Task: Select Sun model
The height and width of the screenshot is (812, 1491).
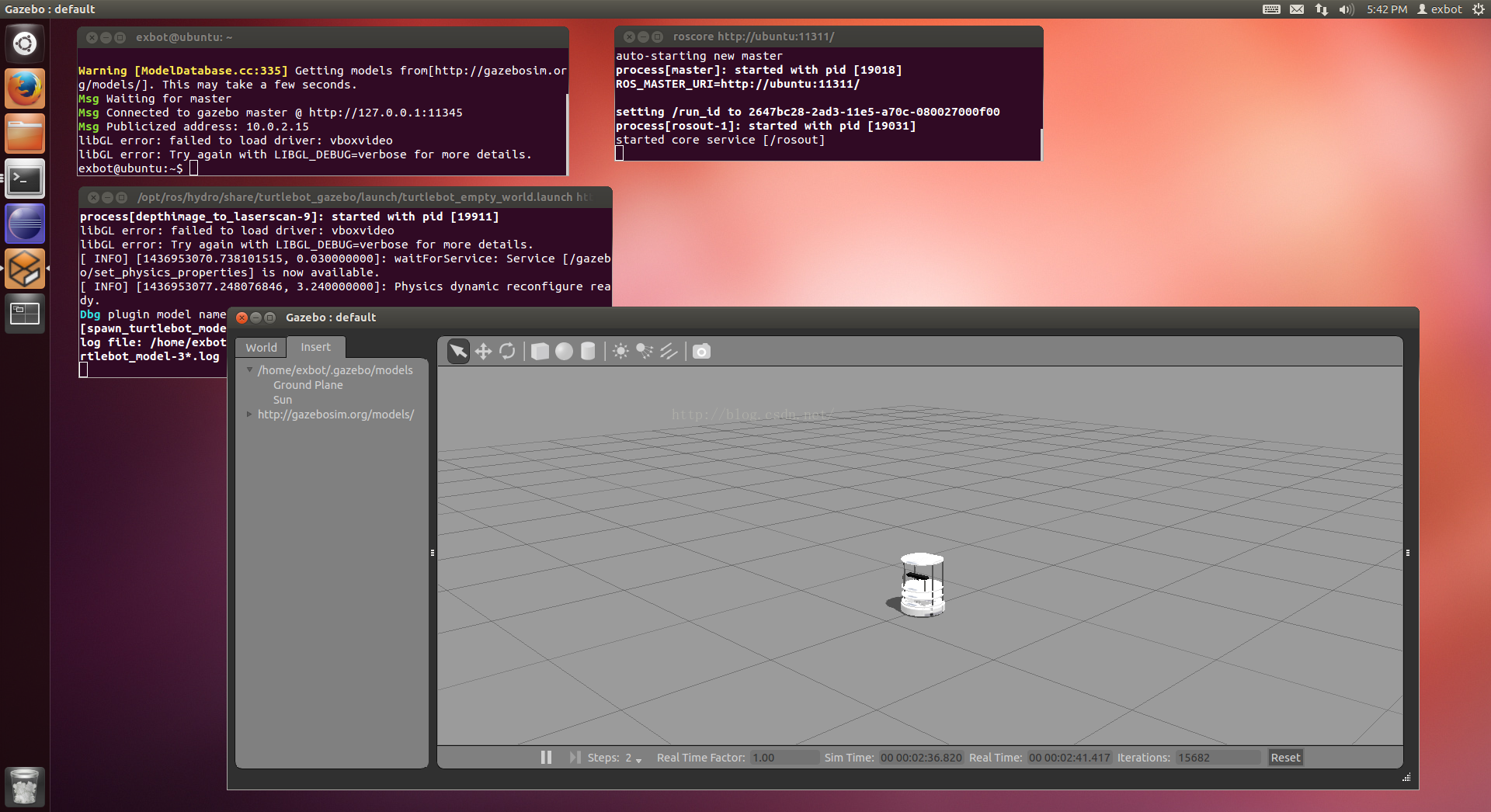Action: pos(283,400)
